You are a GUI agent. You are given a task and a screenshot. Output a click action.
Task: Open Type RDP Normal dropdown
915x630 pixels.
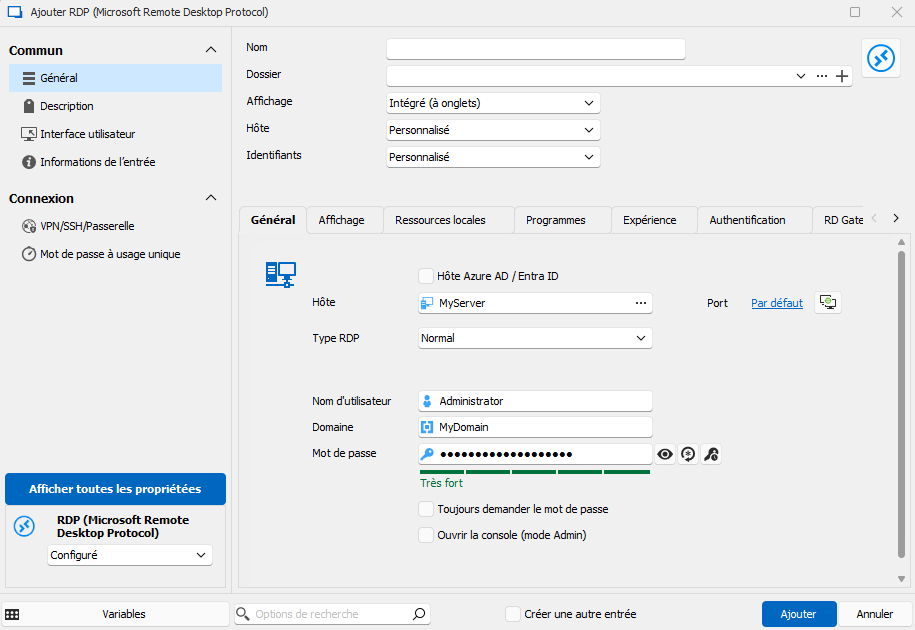click(535, 338)
